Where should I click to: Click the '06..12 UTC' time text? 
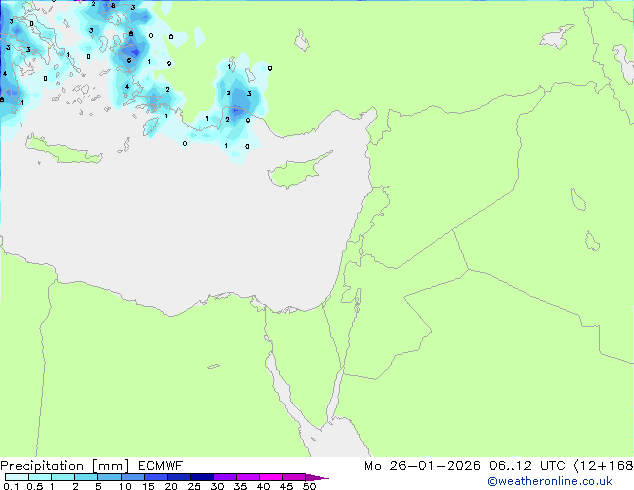coord(526,466)
